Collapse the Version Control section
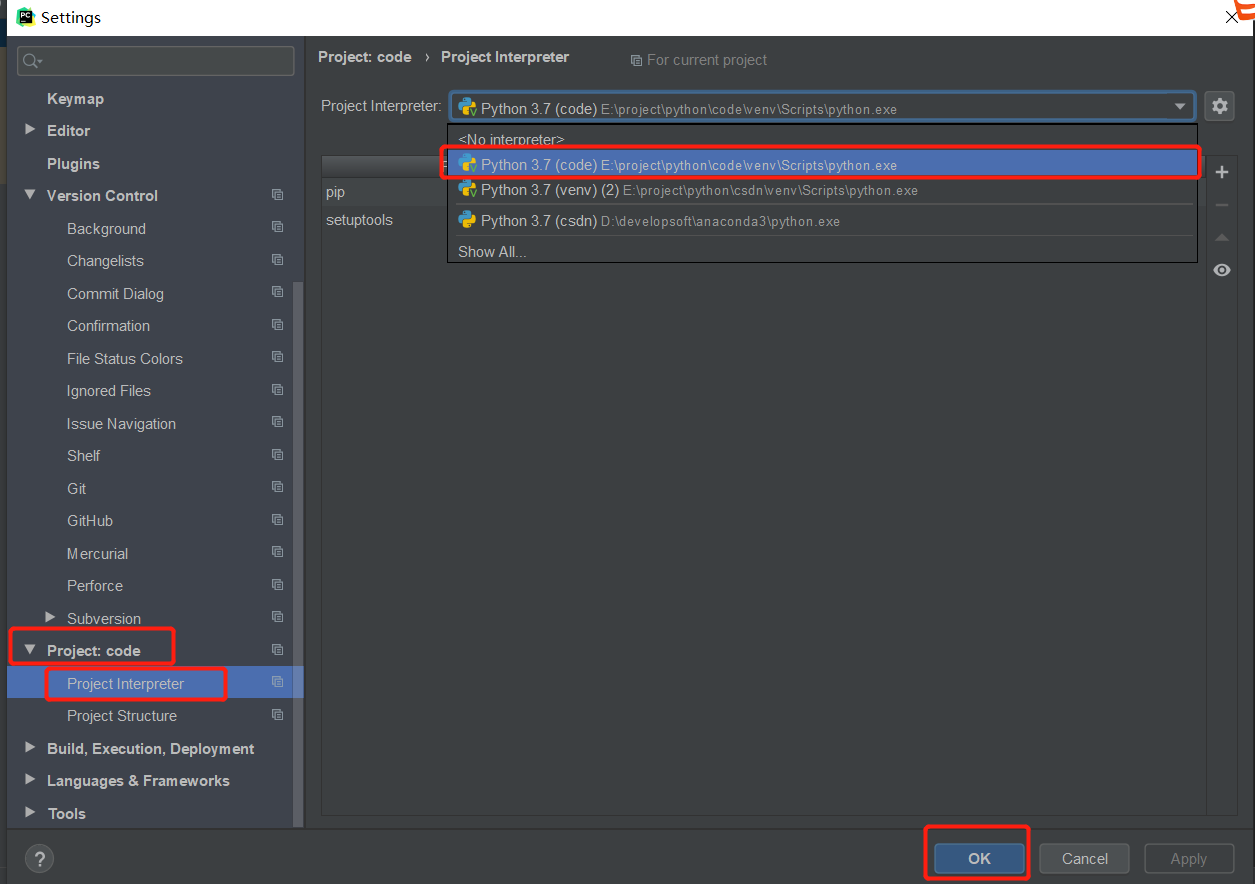1255x884 pixels. click(29, 195)
